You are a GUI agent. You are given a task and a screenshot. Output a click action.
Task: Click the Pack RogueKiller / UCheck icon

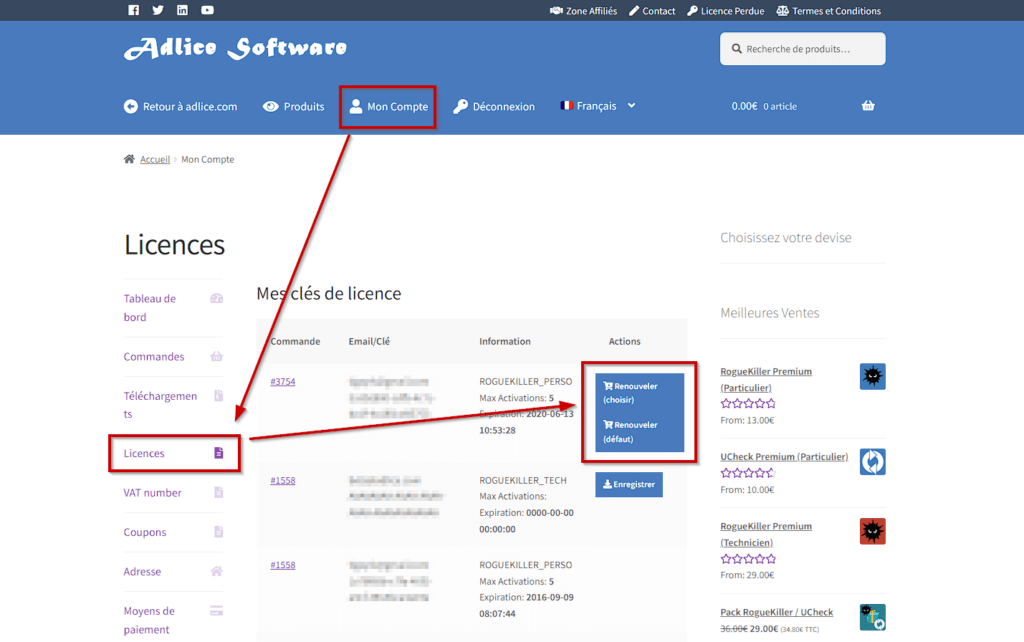tap(872, 616)
